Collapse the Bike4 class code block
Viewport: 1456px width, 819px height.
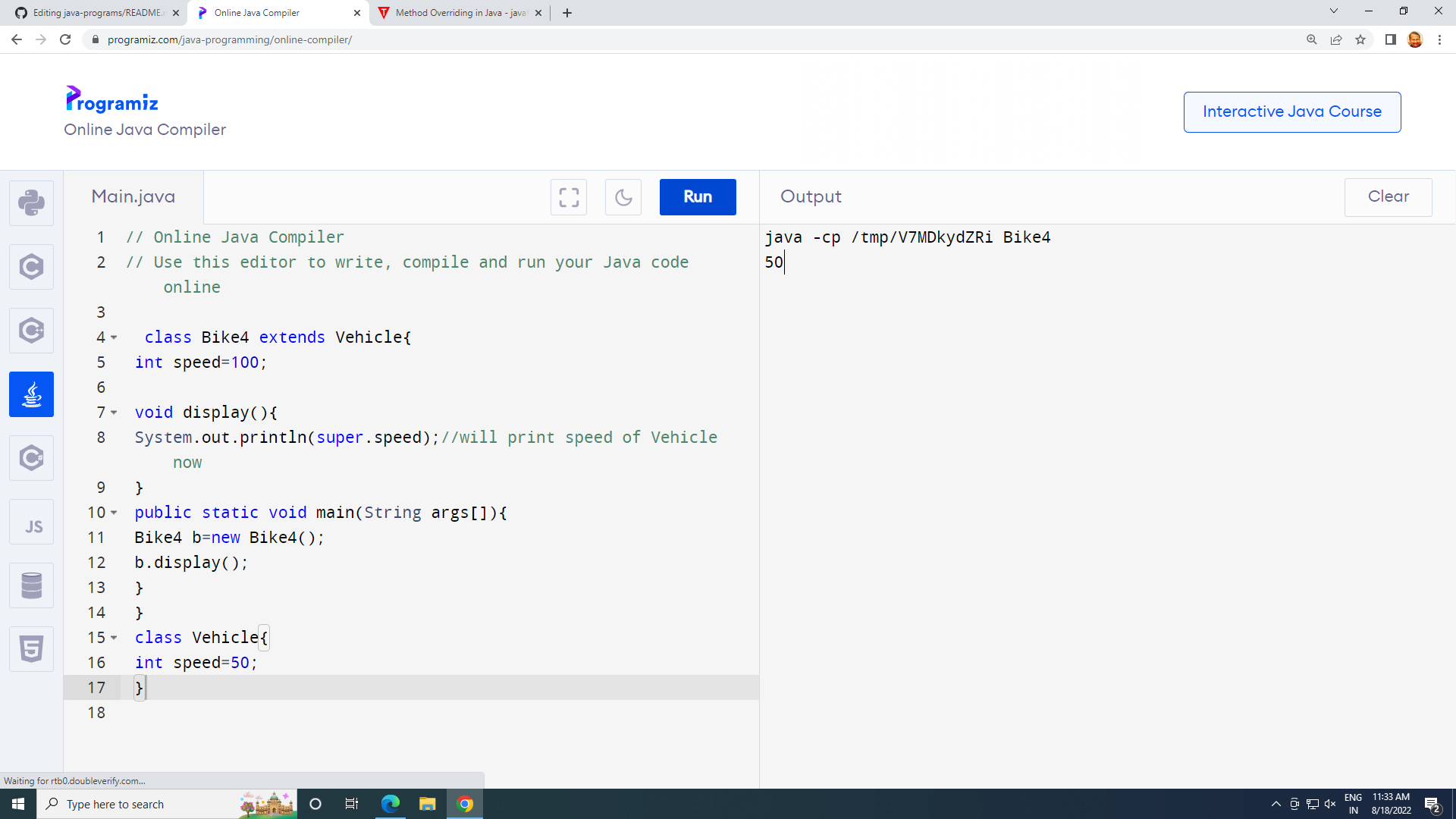[114, 337]
